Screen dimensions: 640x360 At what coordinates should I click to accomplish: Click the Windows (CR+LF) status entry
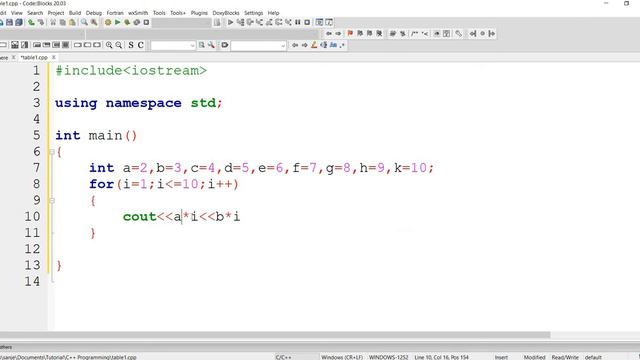pyautogui.click(x=342, y=357)
